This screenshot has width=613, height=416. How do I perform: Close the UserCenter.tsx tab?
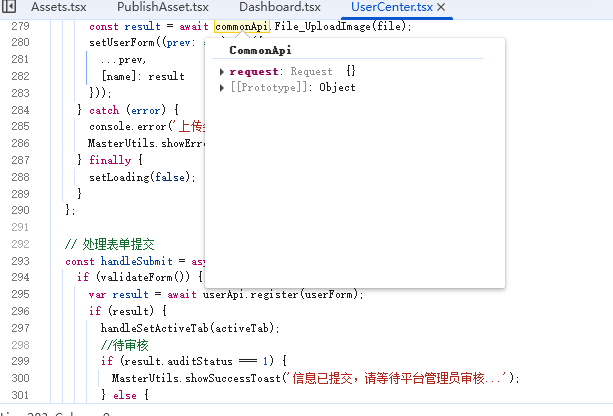[x=441, y=8]
